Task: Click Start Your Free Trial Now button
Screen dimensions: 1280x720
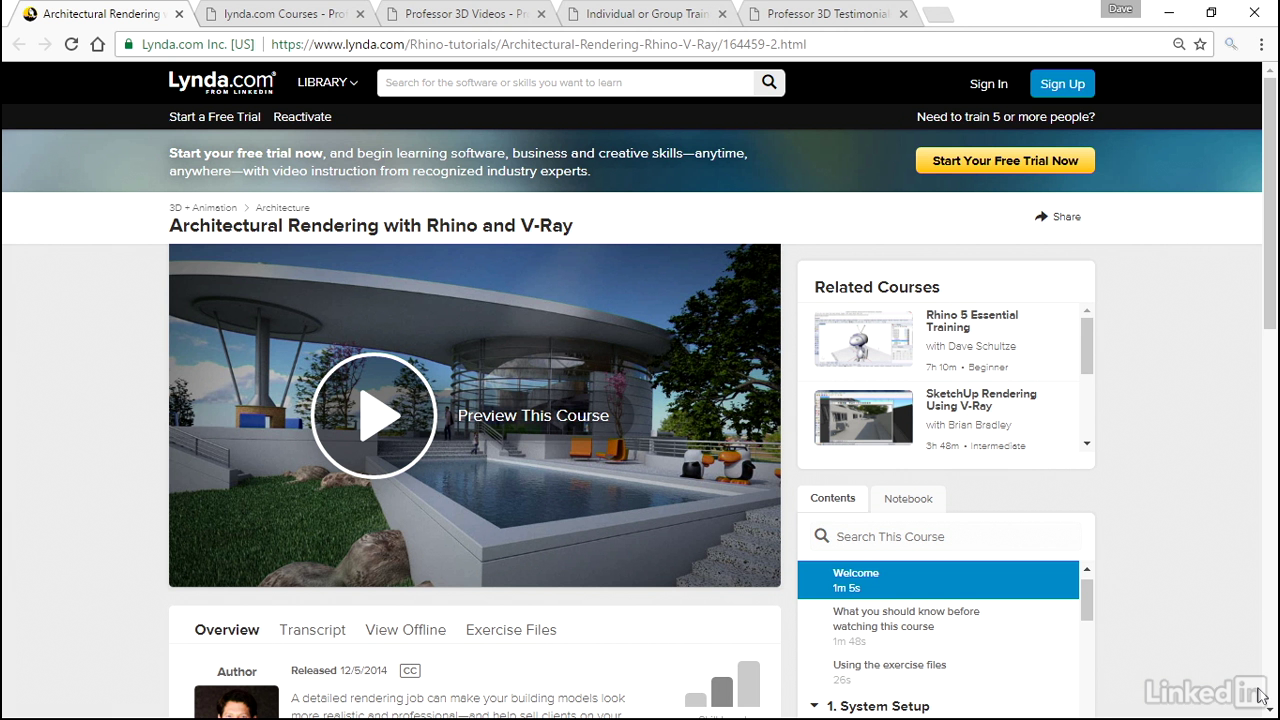Action: tap(1005, 161)
